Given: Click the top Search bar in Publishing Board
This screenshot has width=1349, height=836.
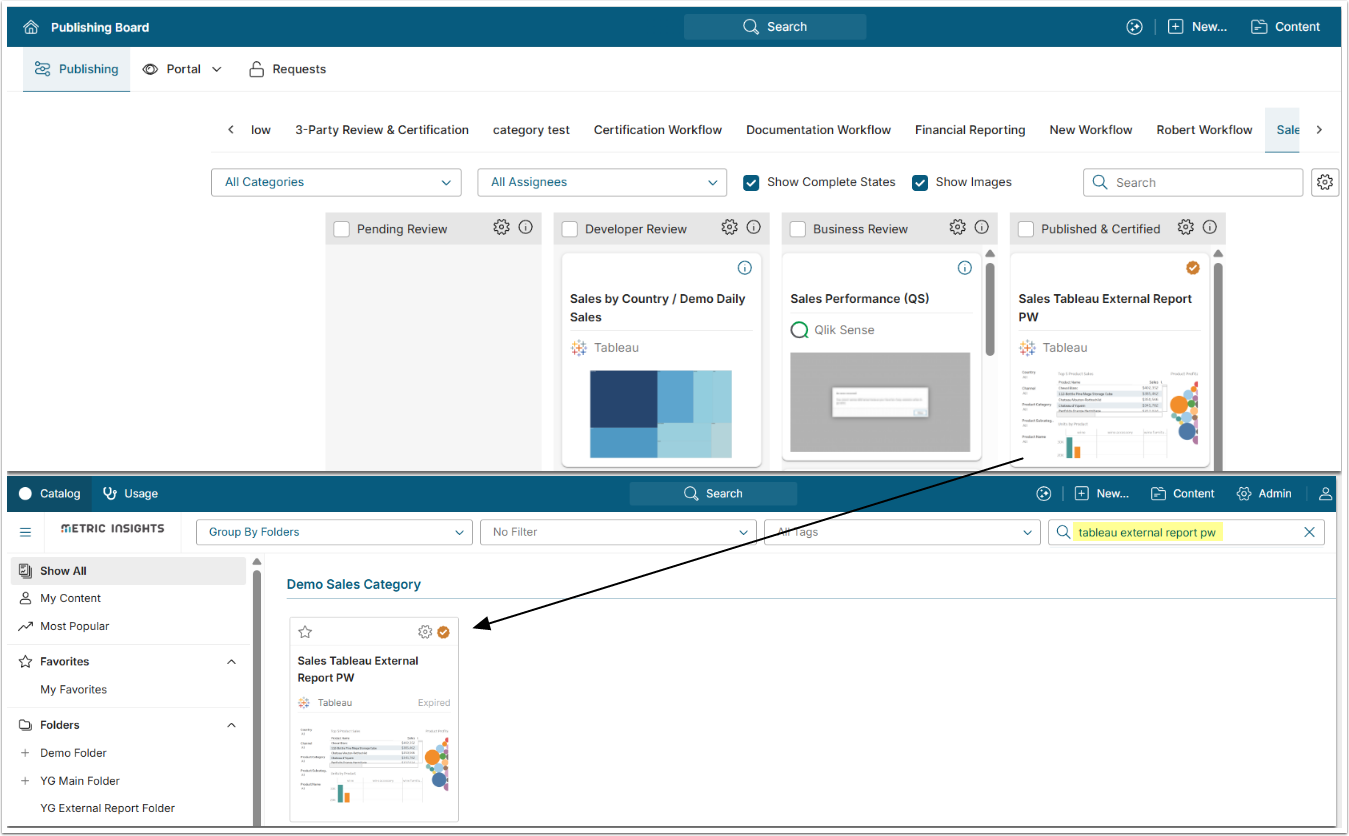Looking at the screenshot, I should click(775, 27).
